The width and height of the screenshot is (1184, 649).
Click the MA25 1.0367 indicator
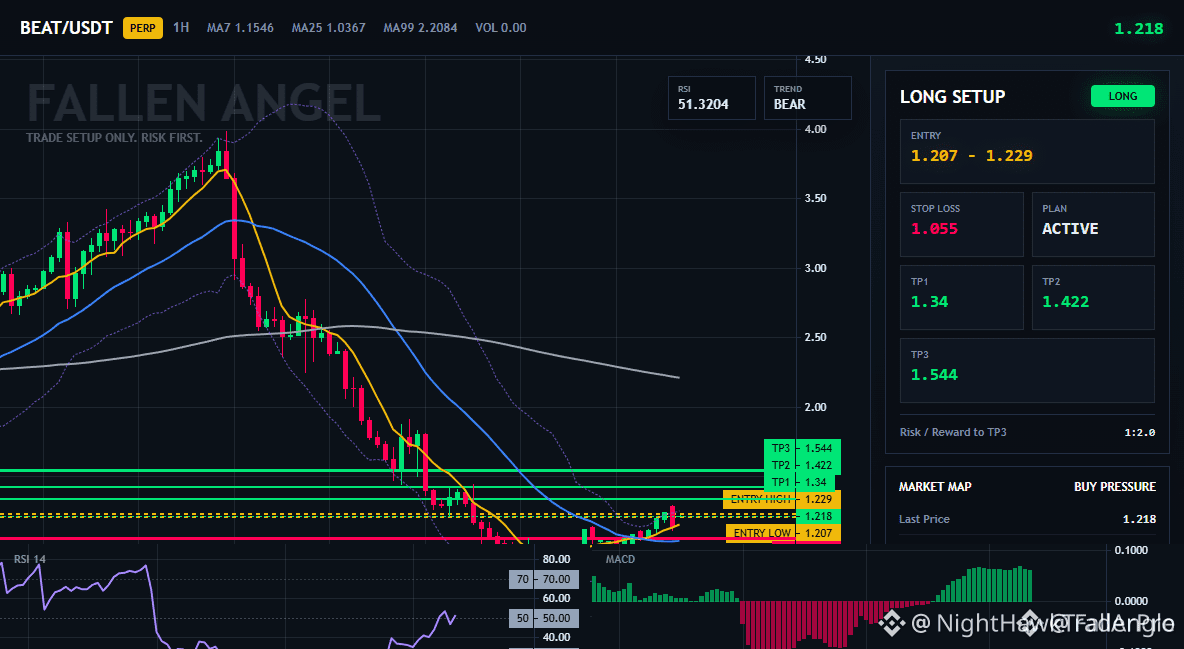(x=328, y=28)
